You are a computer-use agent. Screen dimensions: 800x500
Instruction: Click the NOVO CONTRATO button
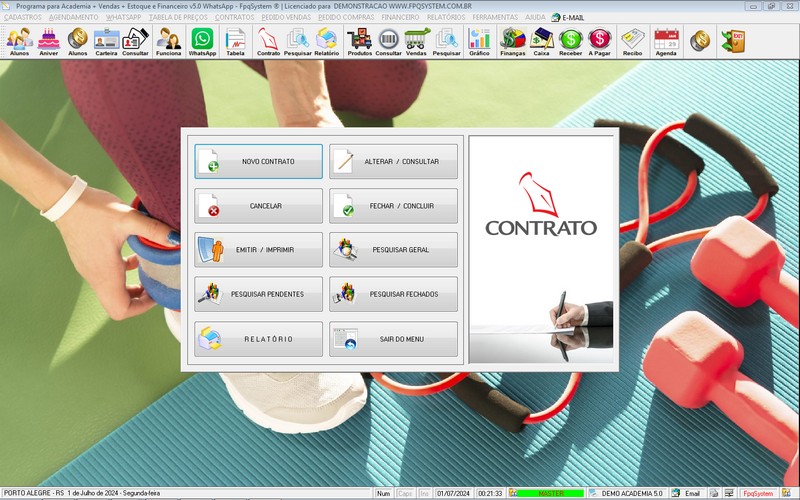coord(259,161)
